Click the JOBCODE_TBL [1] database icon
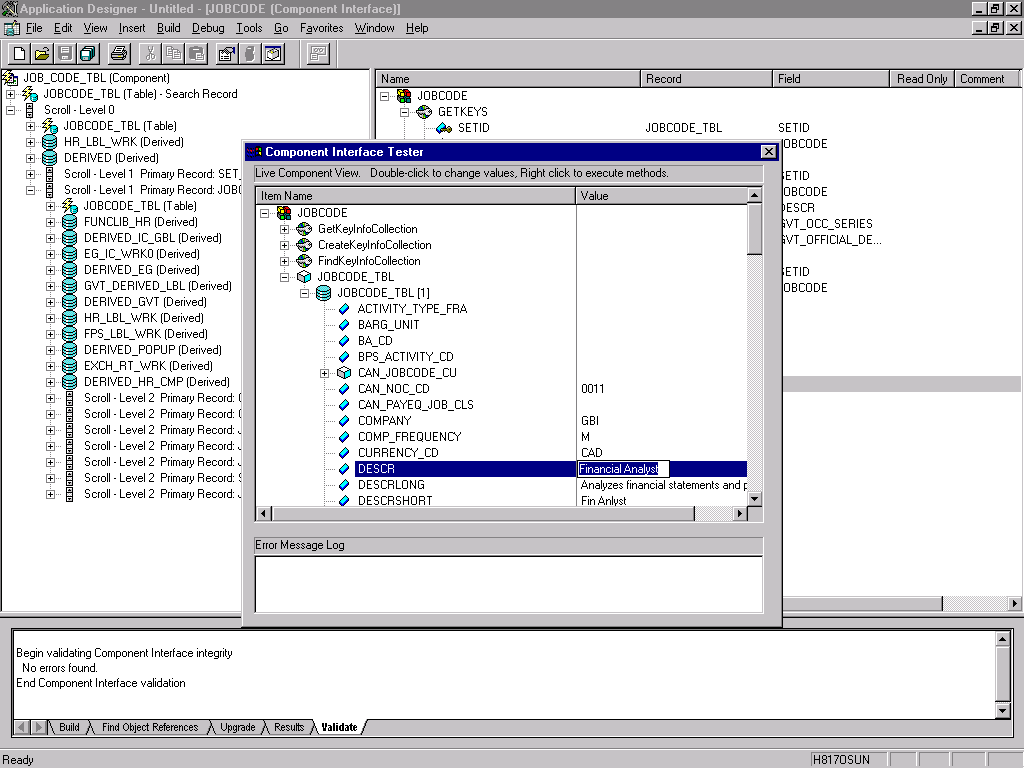 (x=323, y=293)
